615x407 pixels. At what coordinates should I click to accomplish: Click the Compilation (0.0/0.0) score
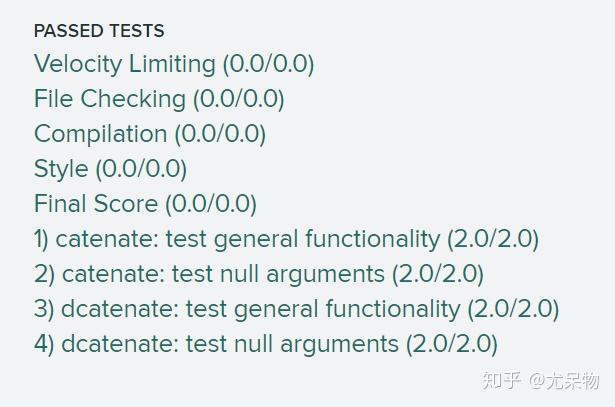click(220, 134)
